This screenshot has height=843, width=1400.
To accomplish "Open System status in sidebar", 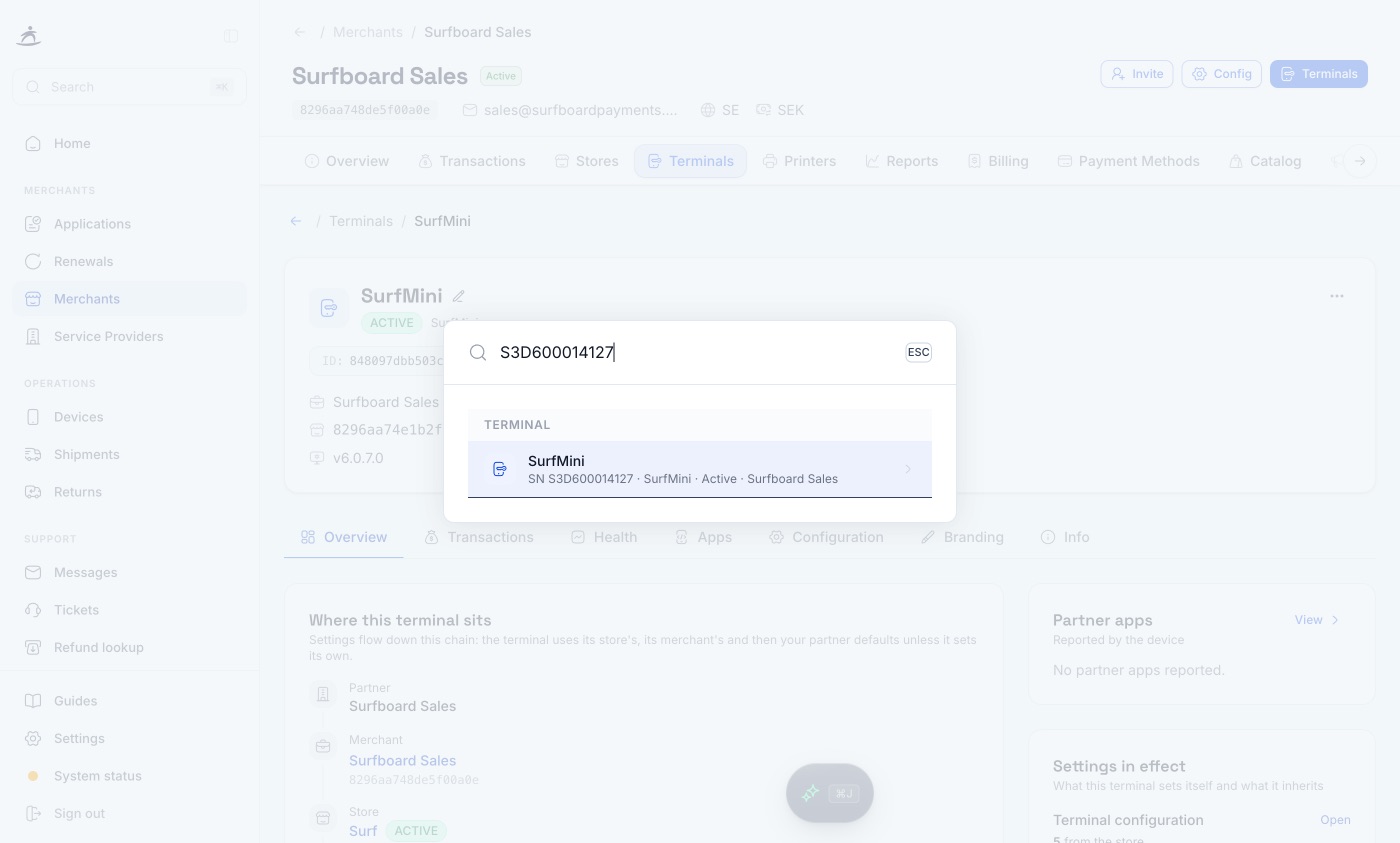I will pos(129,776).
